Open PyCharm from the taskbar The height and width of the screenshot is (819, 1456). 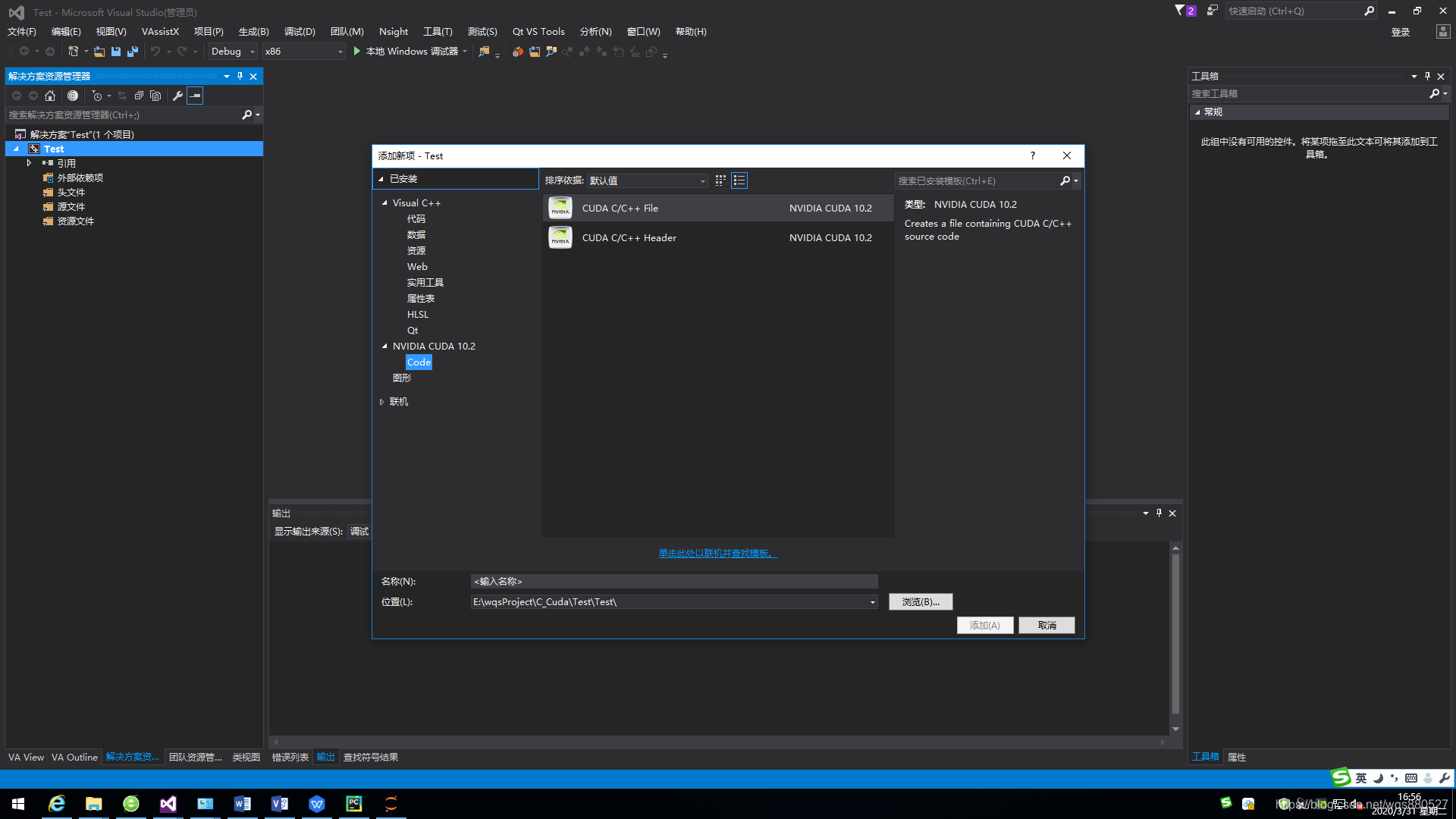pos(354,803)
